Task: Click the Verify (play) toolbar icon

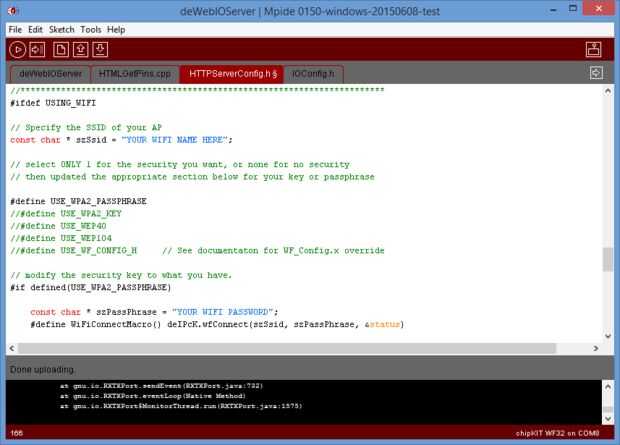Action: pyautogui.click(x=17, y=50)
